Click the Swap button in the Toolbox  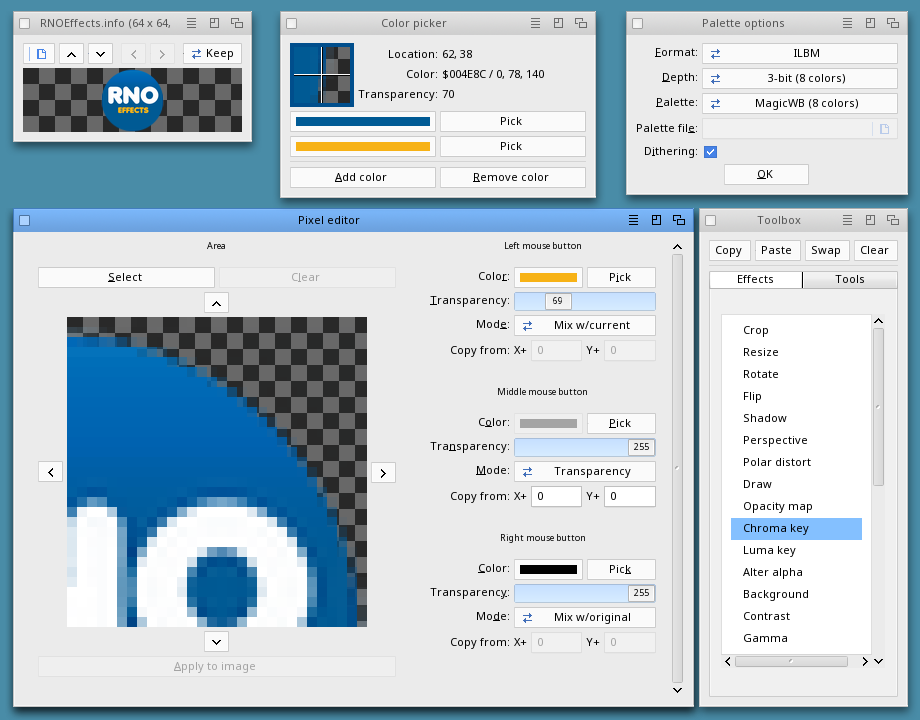pos(825,251)
